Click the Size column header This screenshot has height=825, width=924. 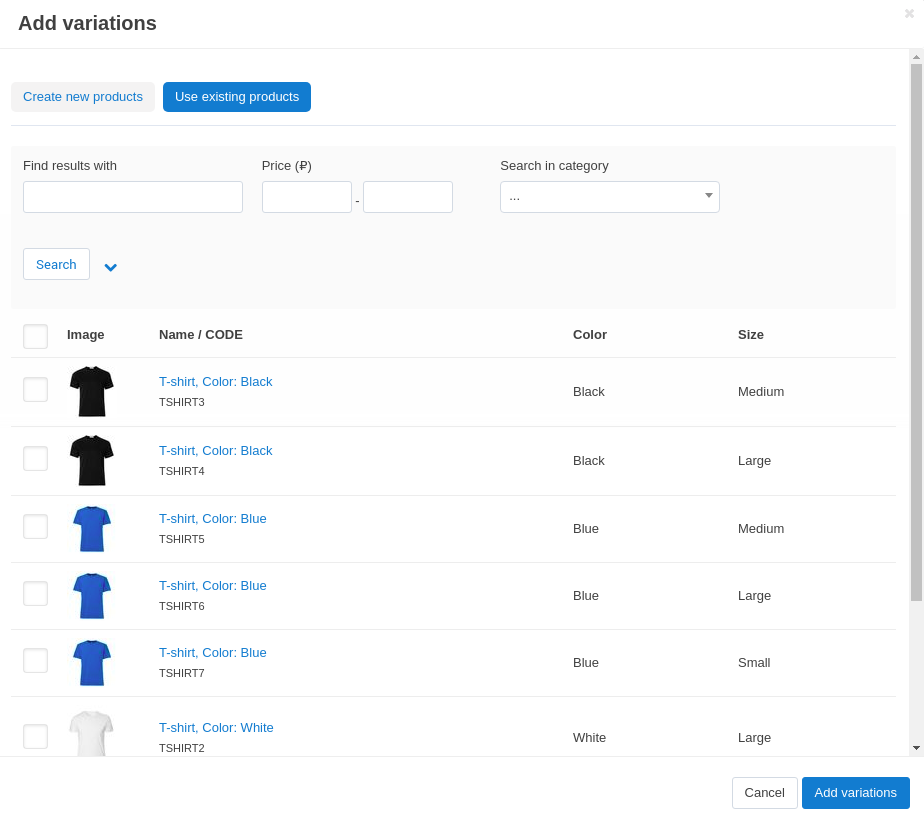pos(751,335)
